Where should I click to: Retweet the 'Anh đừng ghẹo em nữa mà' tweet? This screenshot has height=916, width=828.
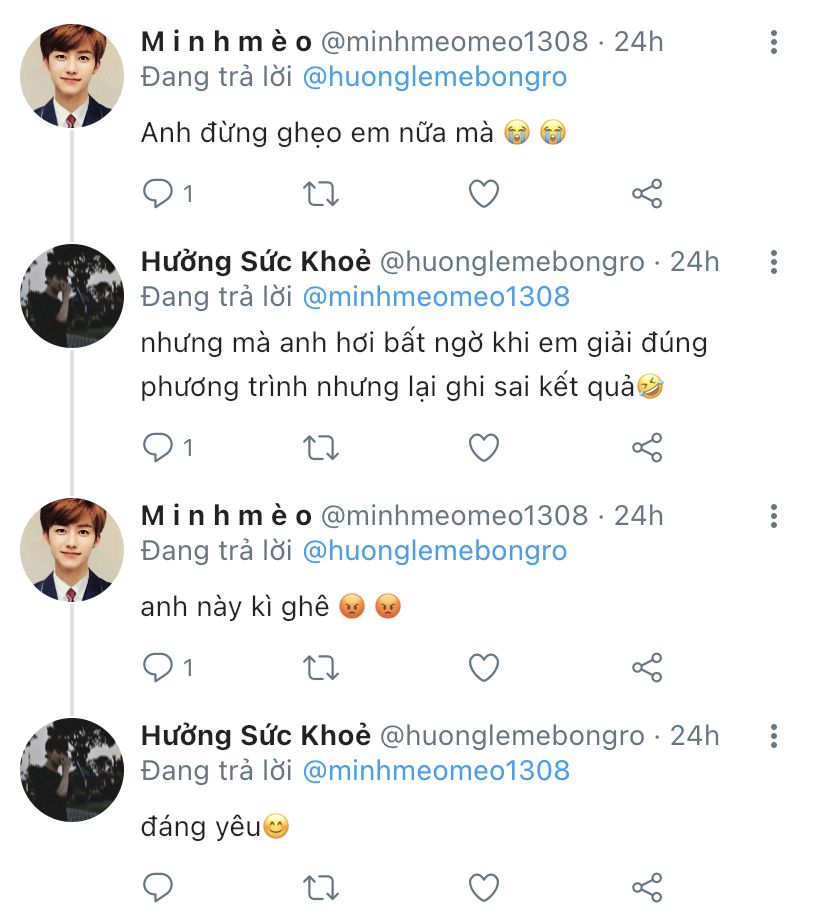[320, 193]
